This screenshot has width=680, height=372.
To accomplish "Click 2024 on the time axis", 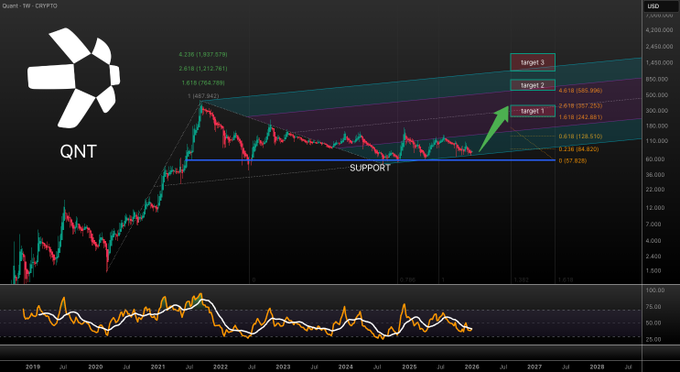I will pyautogui.click(x=346, y=367).
